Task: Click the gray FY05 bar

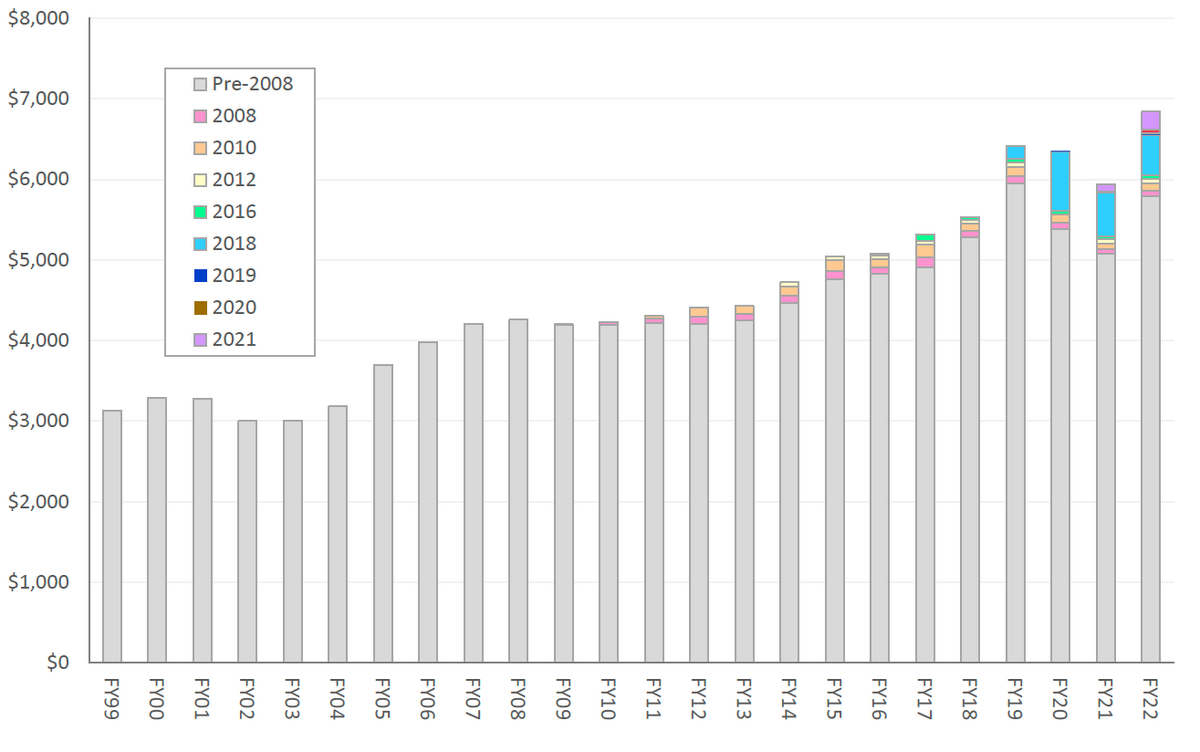Action: pyautogui.click(x=383, y=513)
